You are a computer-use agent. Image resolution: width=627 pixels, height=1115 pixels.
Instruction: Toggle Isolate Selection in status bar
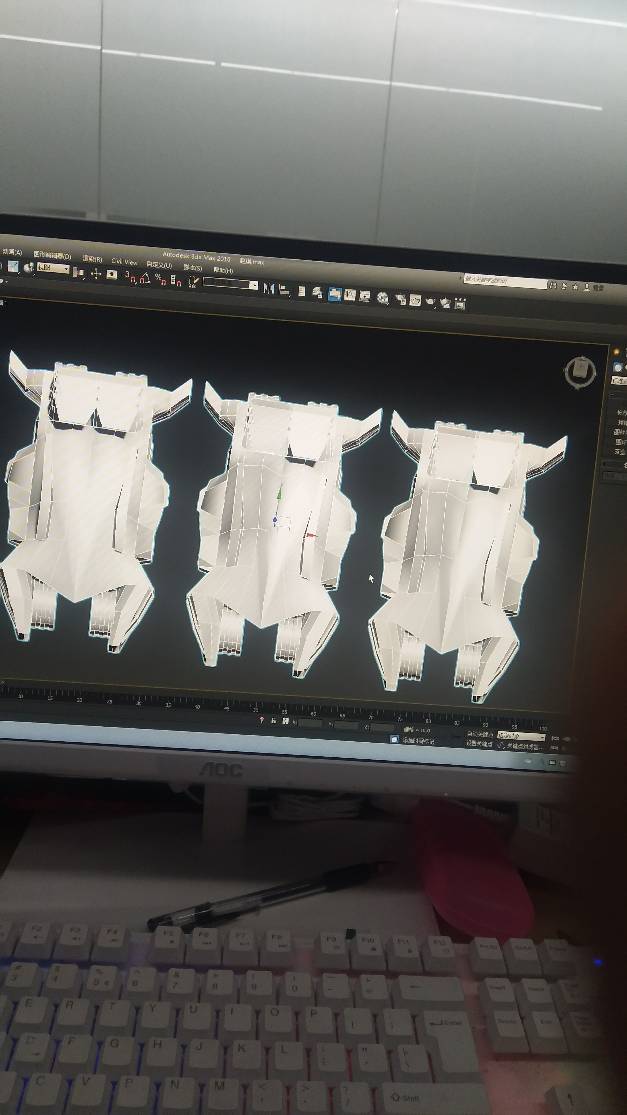pos(262,720)
